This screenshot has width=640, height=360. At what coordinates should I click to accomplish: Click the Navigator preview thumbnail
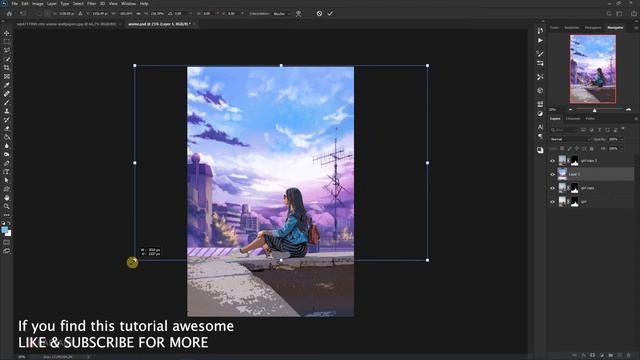[593, 69]
